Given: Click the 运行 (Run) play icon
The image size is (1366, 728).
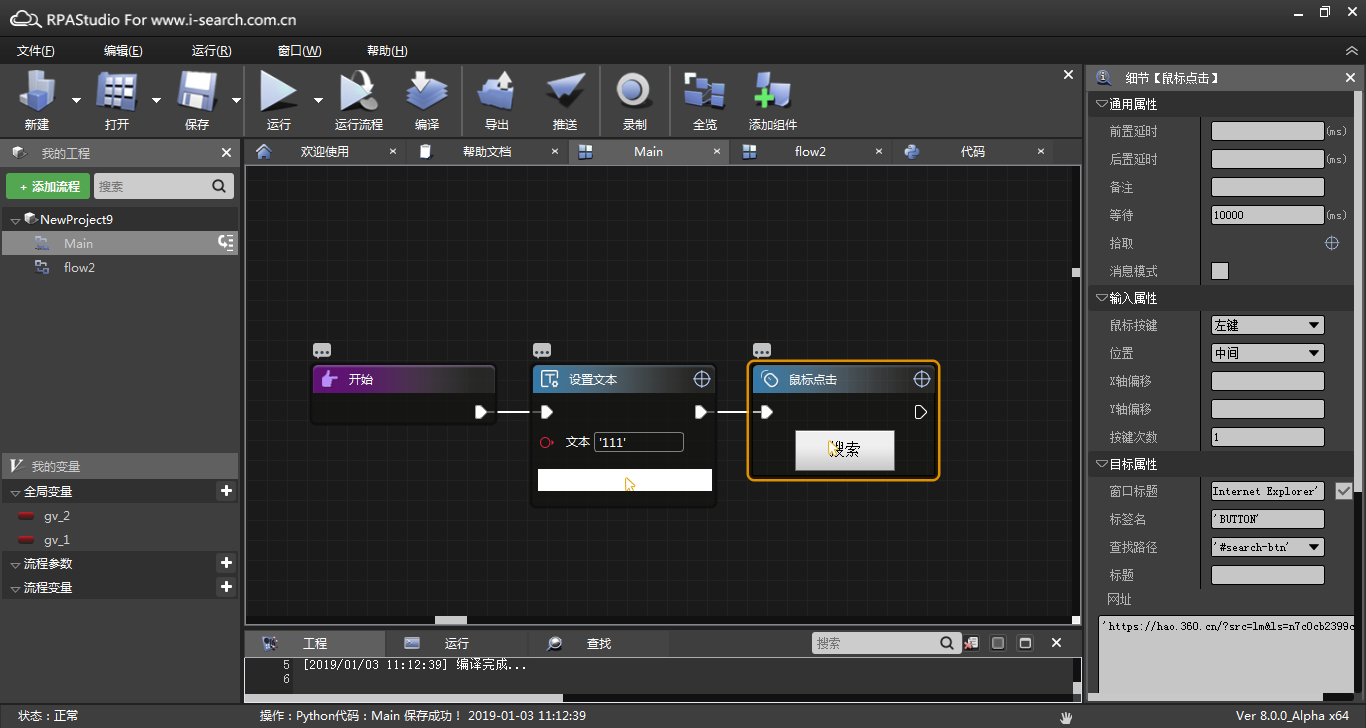Looking at the screenshot, I should click(x=278, y=92).
